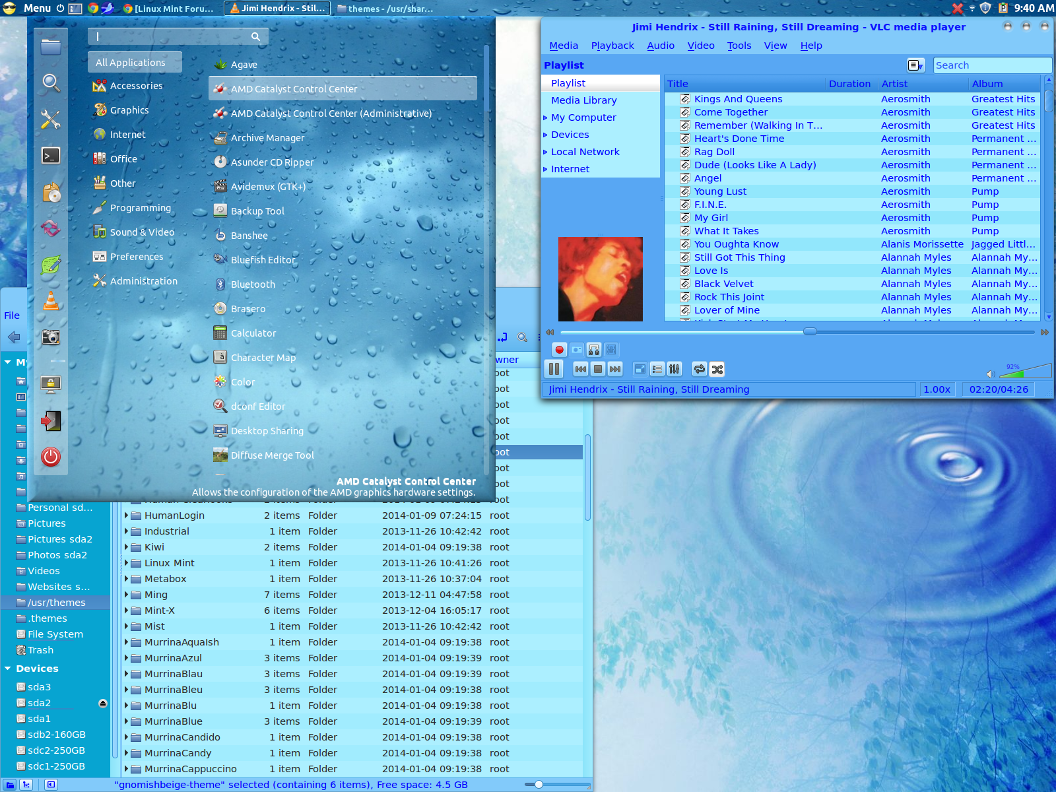The width and height of the screenshot is (1056, 792).
Task: Show treeview in file manager sidebar
Action: (26, 785)
